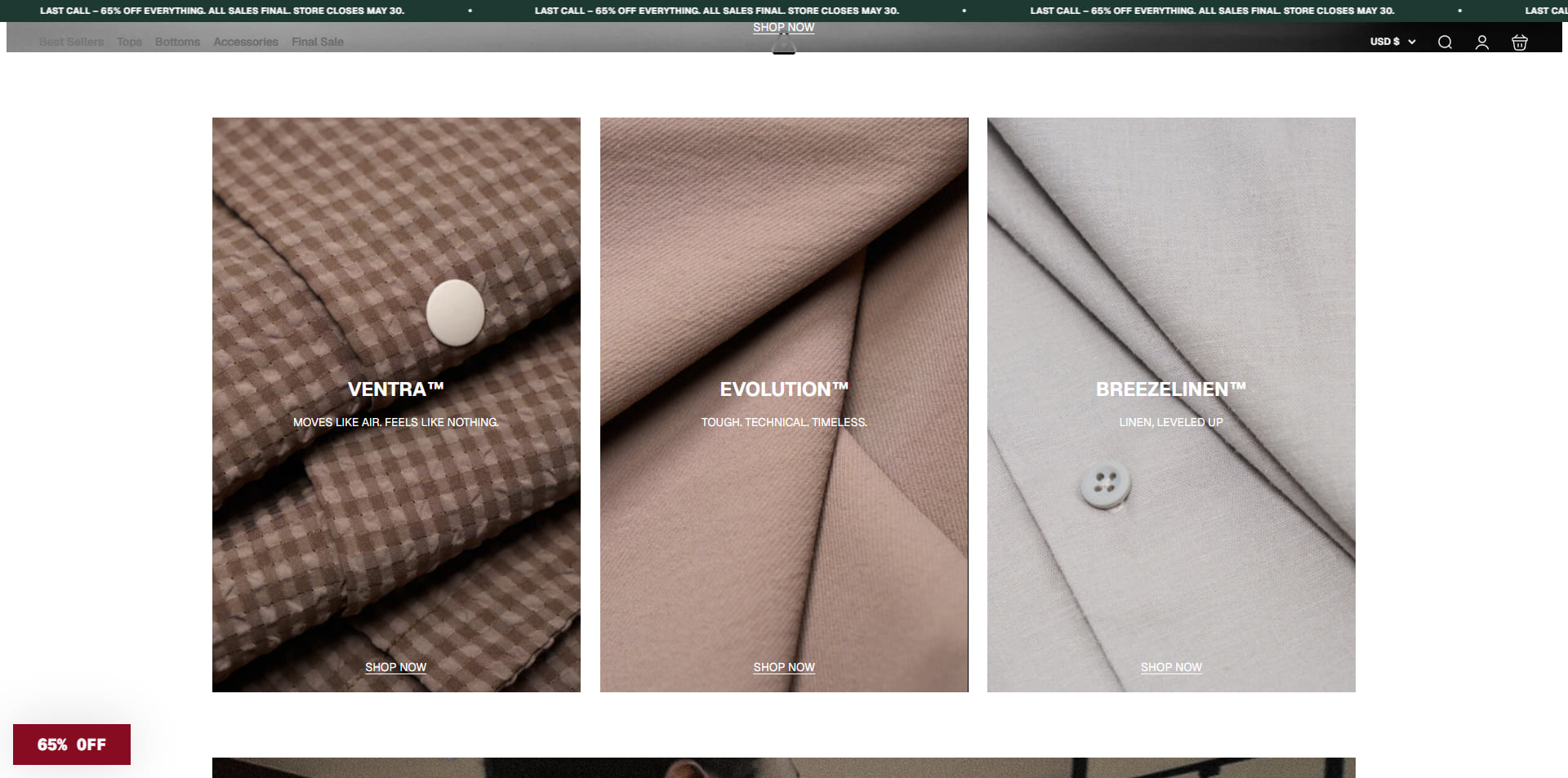Screen dimensions: 1568x778
Task: Click SHOP NOW on the Evolution card
Action: [x=784, y=667]
